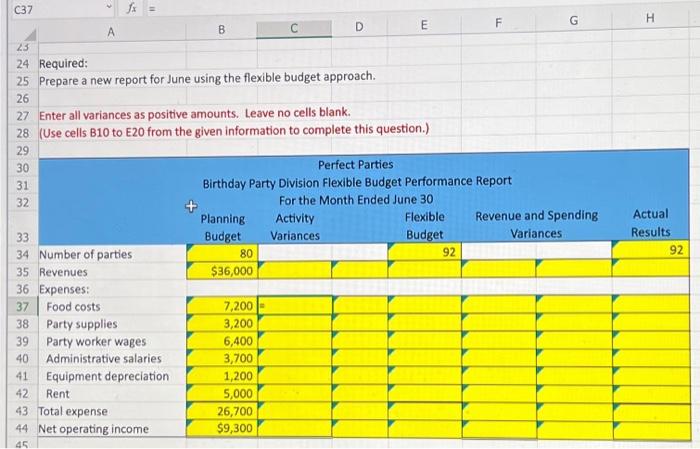Select planning budget cell $36,000
The width and height of the screenshot is (700, 449).
(x=222, y=271)
